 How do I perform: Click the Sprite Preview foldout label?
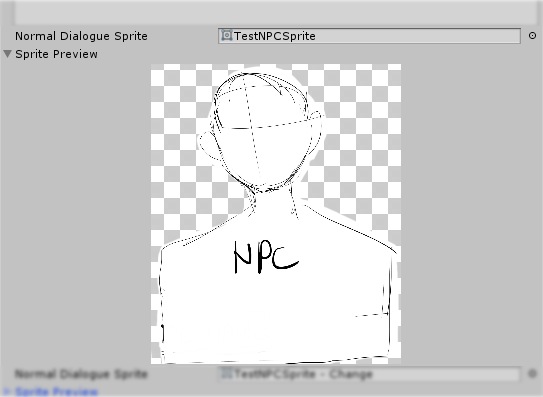56,54
